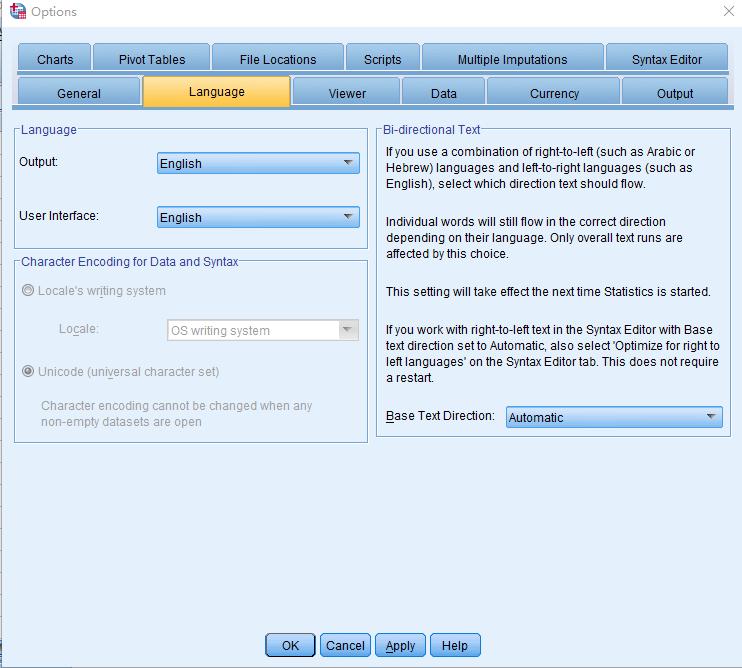Image resolution: width=742 pixels, height=668 pixels.
Task: Open the Base Text Direction dropdown
Action: pyautogui.click(x=614, y=417)
